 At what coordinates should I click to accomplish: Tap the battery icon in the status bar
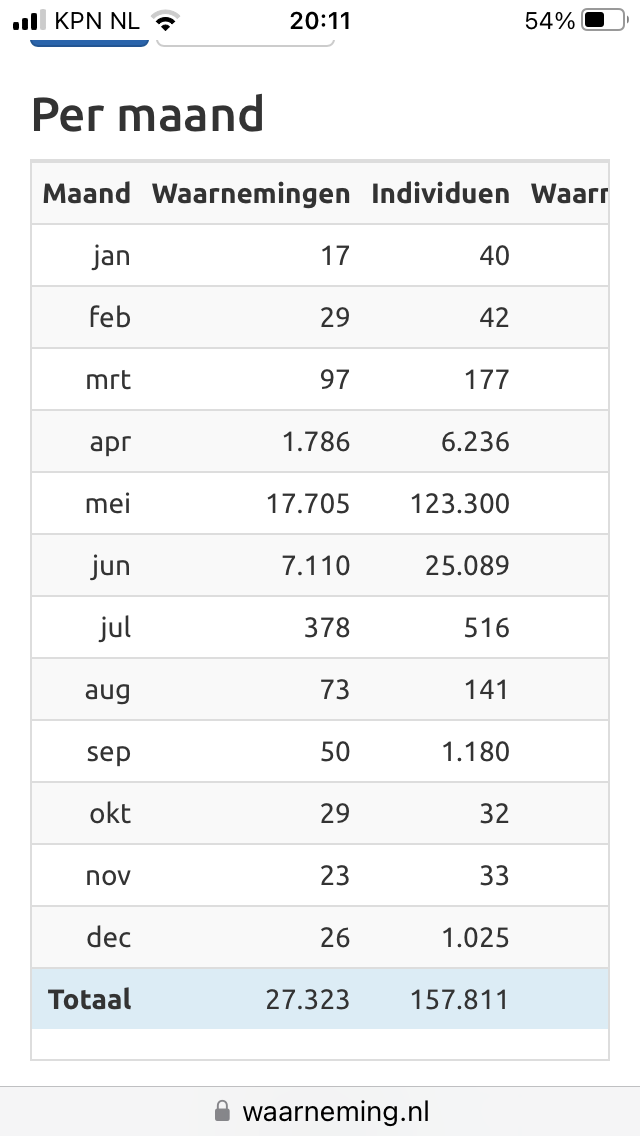[x=604, y=20]
